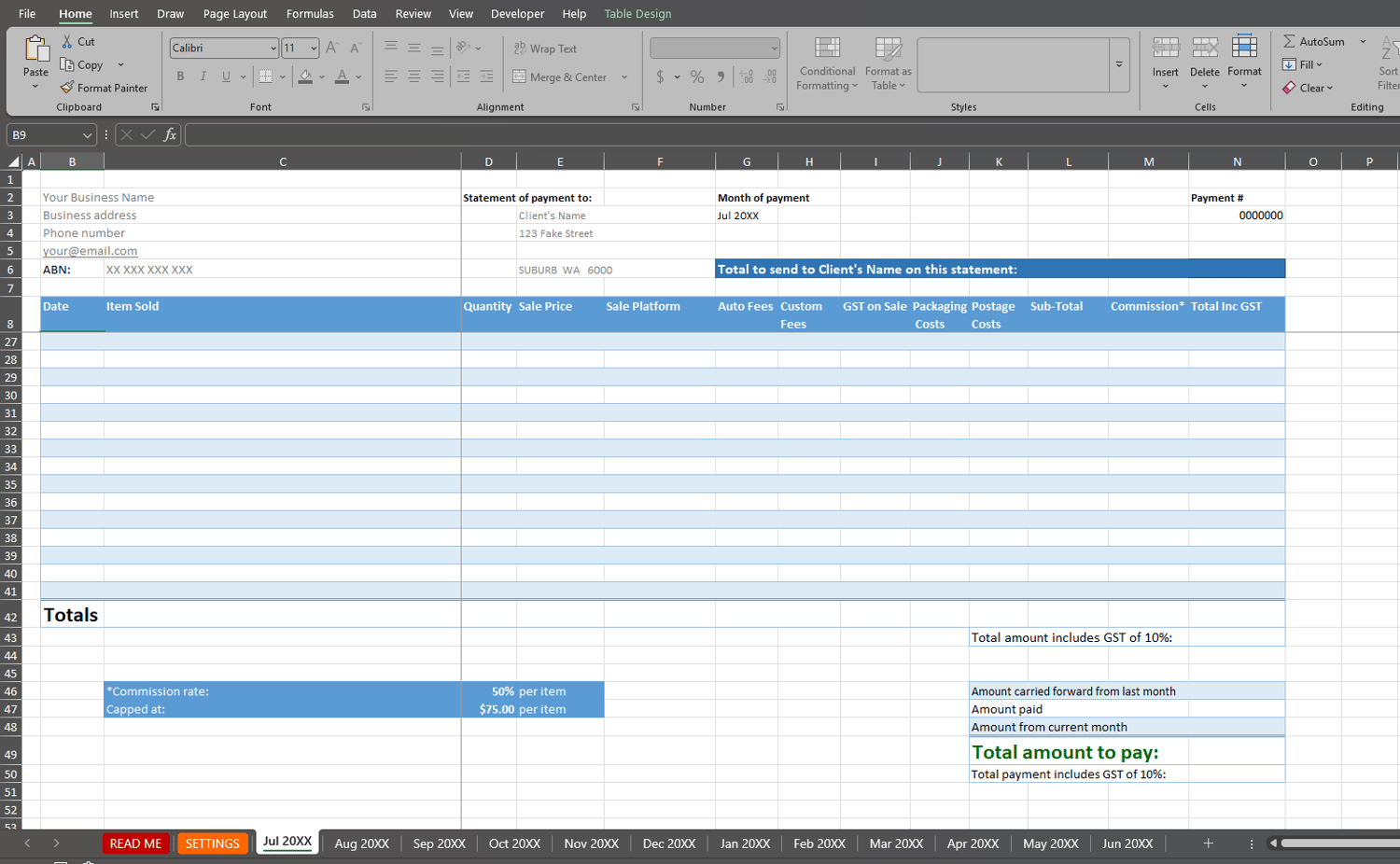Click the horizontal scrollbar at the bottom
This screenshot has height=864, width=1400.
click(x=1340, y=843)
